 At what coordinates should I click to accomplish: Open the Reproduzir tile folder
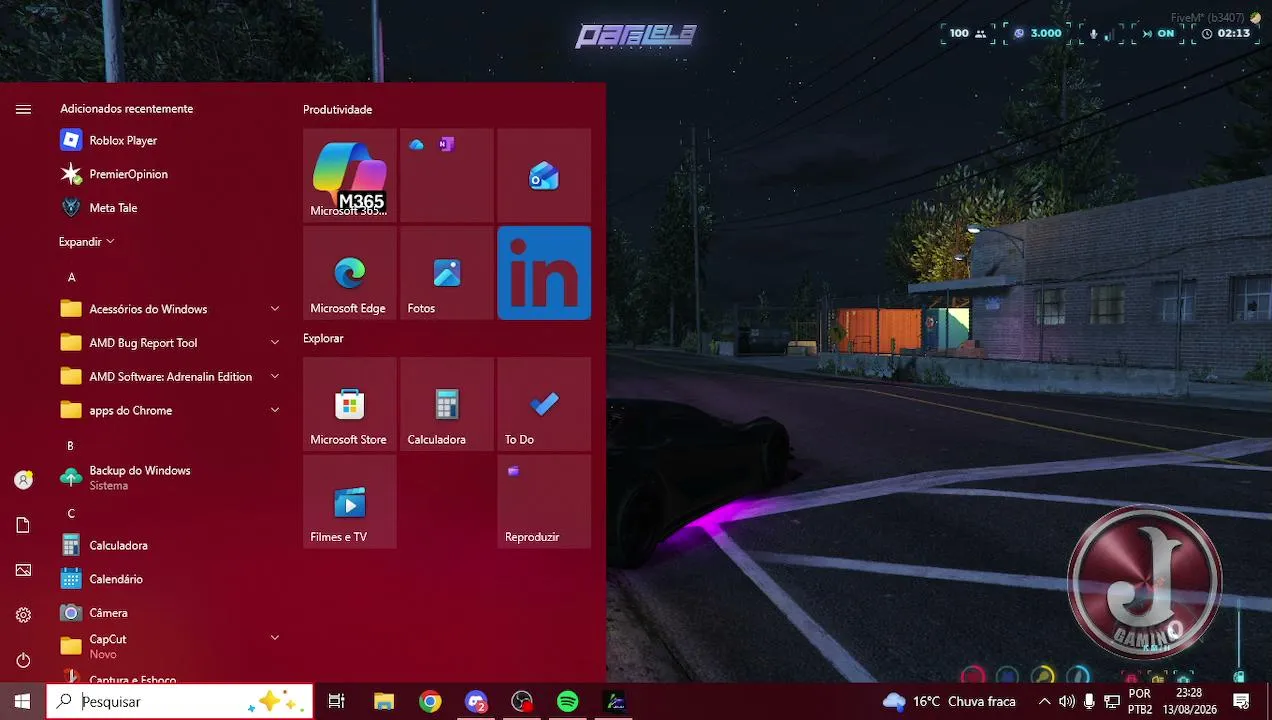(544, 502)
